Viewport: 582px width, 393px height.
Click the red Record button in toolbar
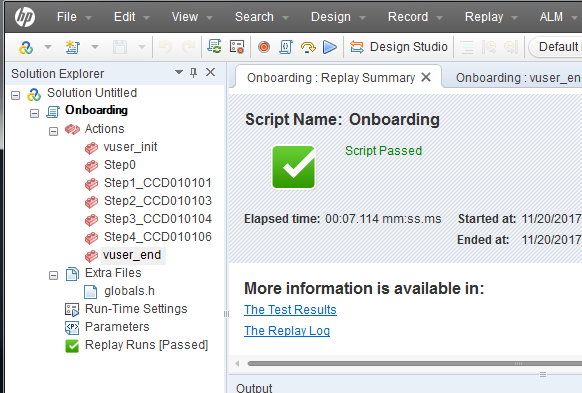click(x=264, y=47)
